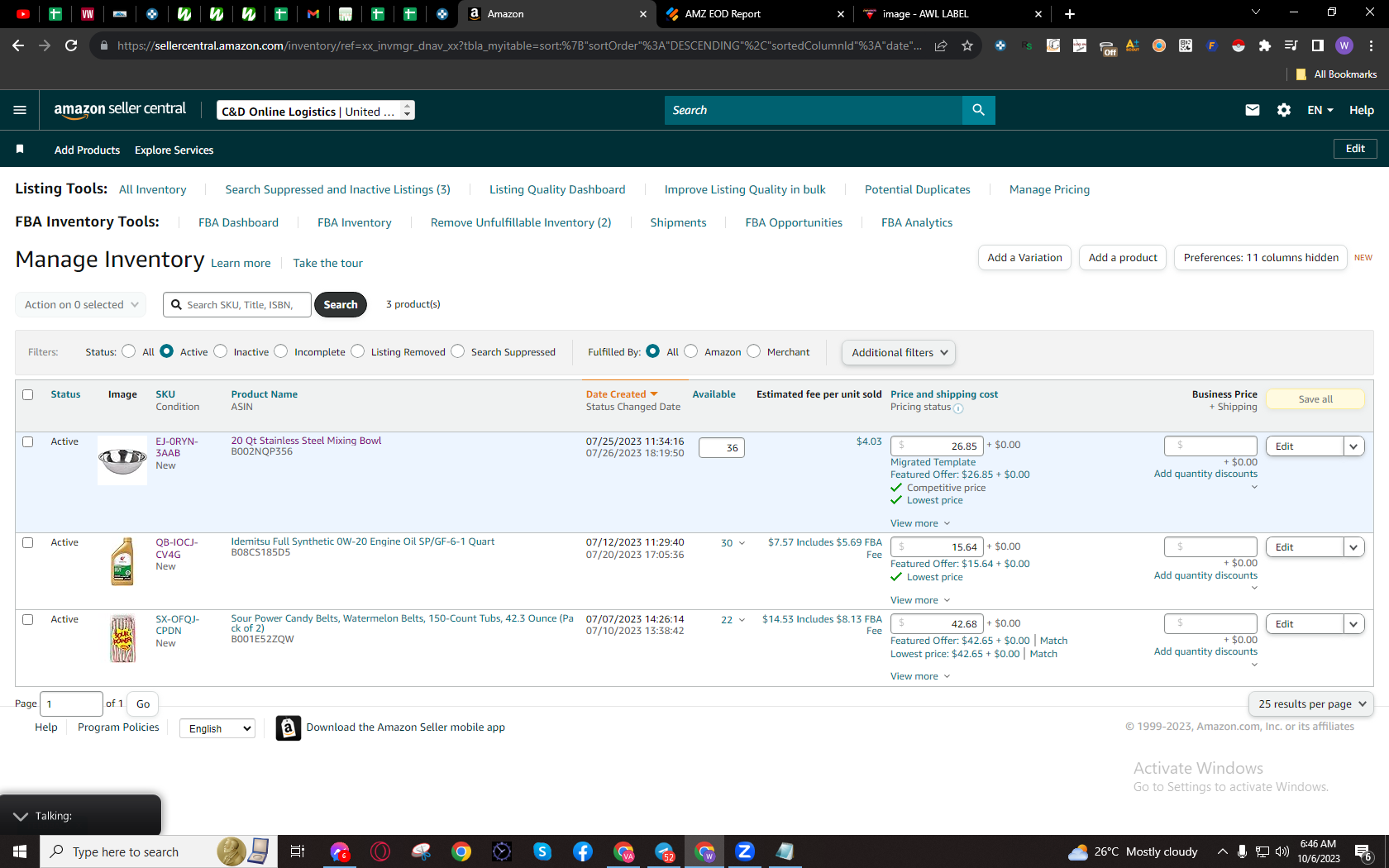Go to FBA Dashboard
The width and height of the screenshot is (1389, 868).
point(238,222)
